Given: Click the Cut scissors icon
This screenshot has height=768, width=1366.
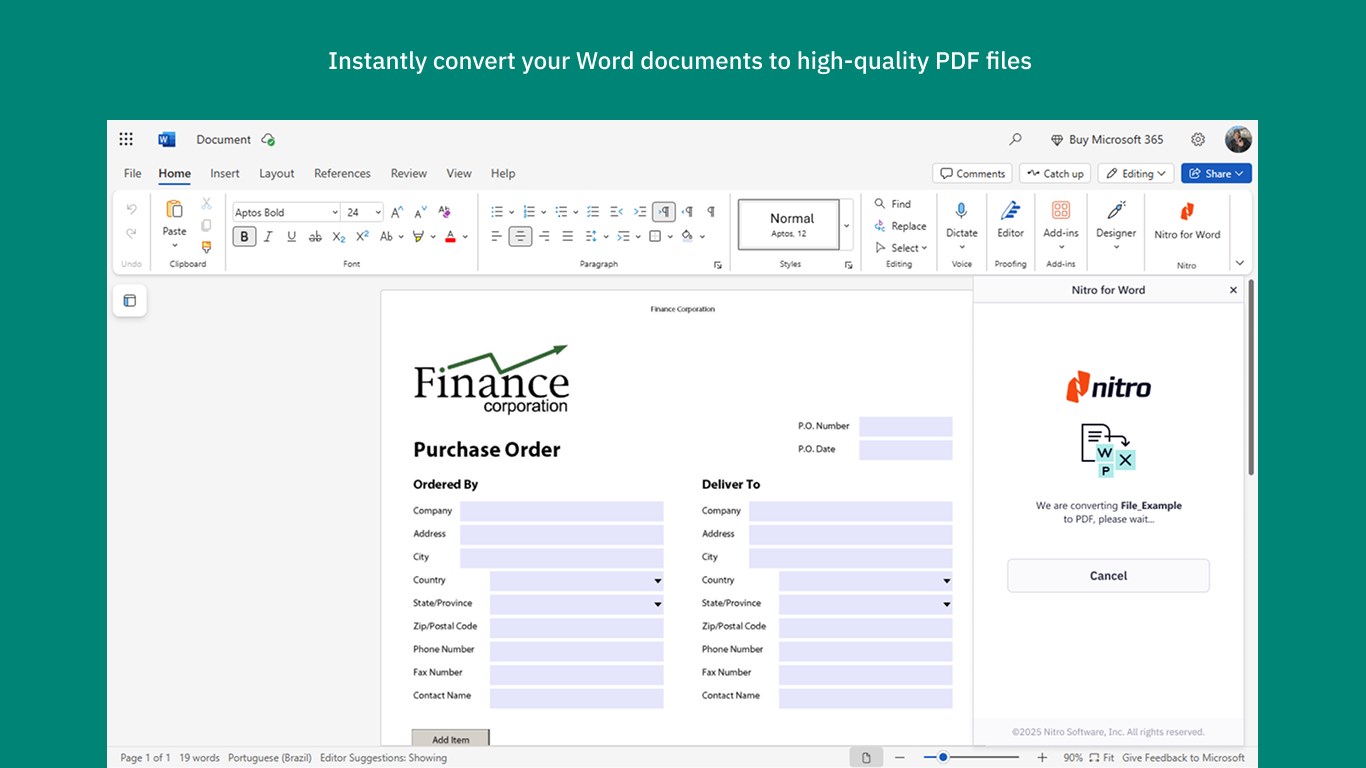Looking at the screenshot, I should 206,204.
